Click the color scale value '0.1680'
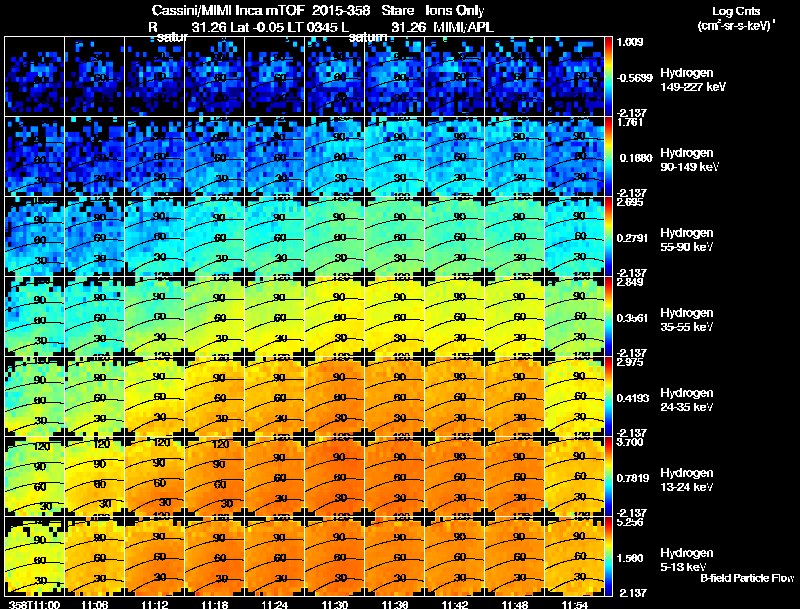The width and height of the screenshot is (800, 609). [636, 158]
